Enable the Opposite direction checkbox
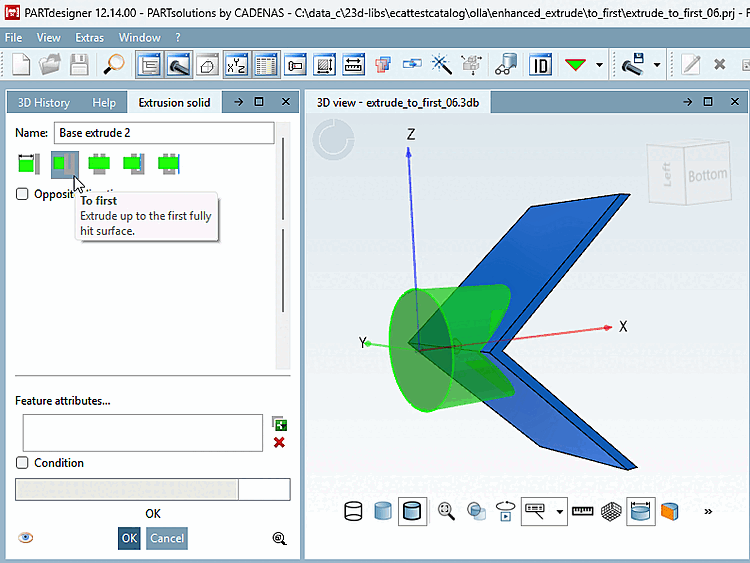The image size is (750, 563). click(22, 194)
